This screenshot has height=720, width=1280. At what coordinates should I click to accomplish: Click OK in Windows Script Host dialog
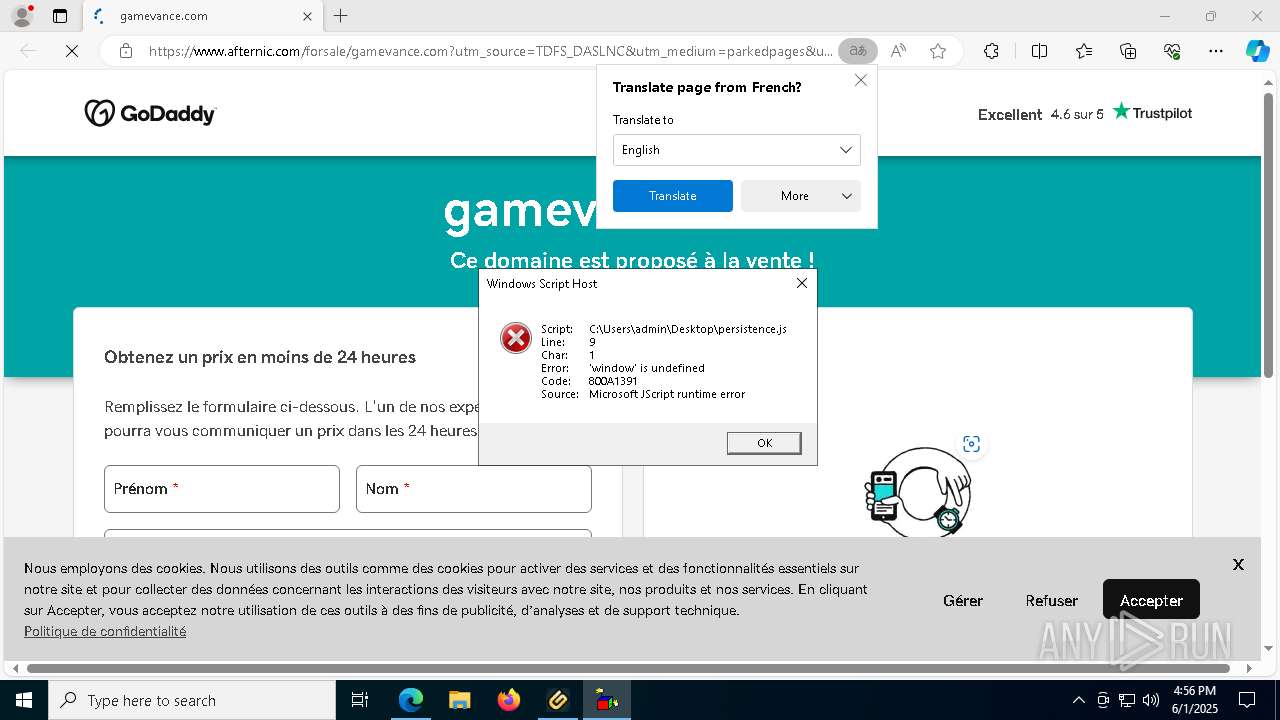pyautogui.click(x=764, y=443)
